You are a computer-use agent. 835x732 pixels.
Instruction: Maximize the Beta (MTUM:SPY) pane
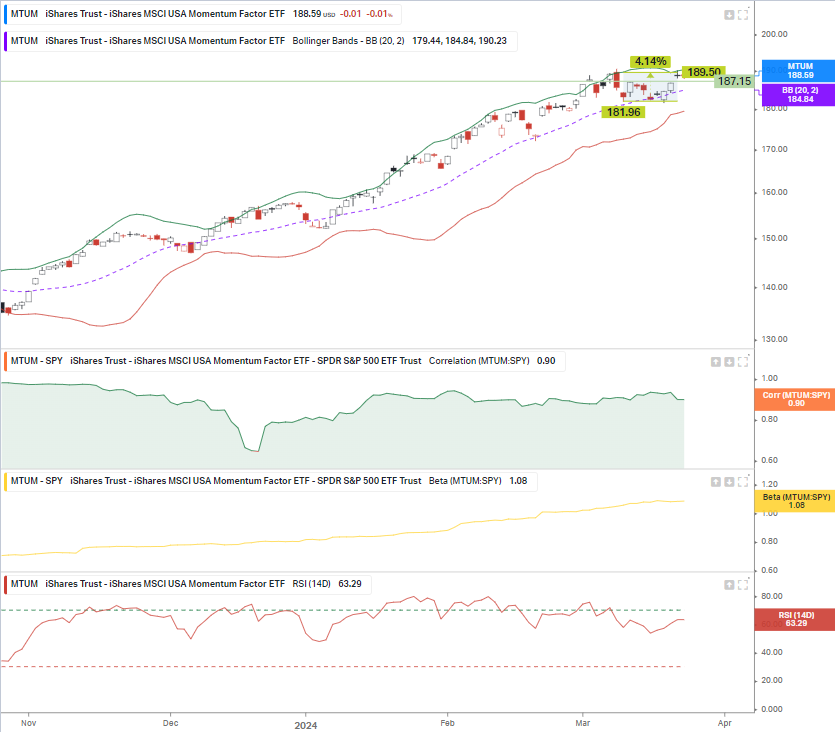(743, 482)
